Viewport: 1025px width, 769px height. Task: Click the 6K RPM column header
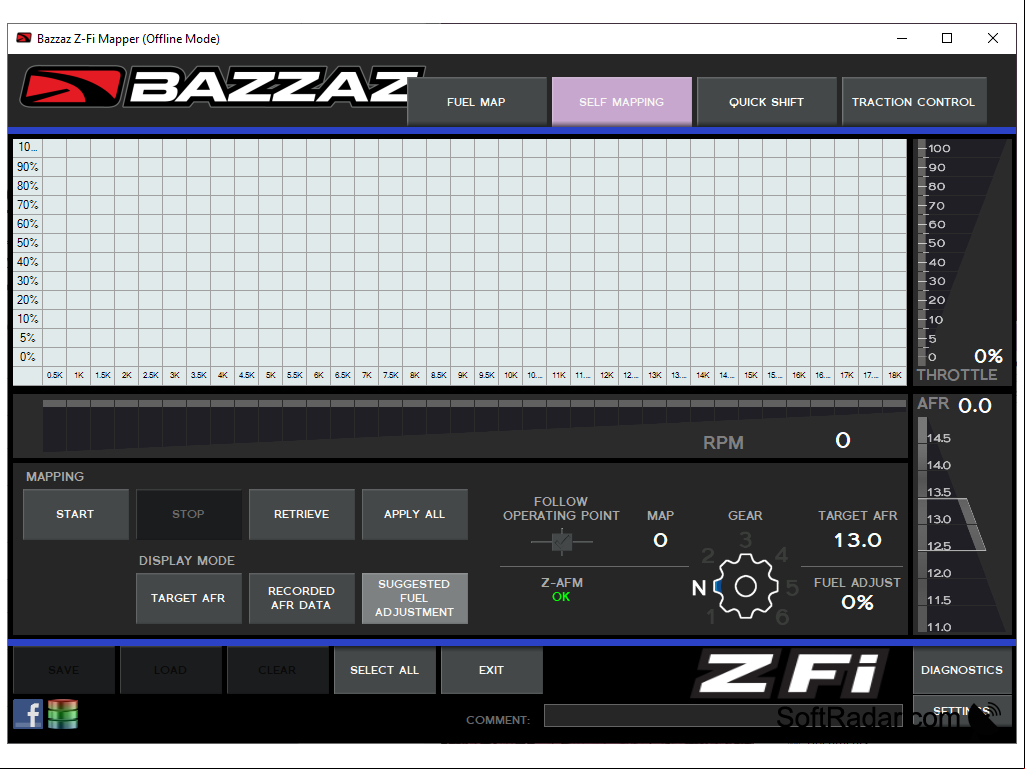[319, 375]
